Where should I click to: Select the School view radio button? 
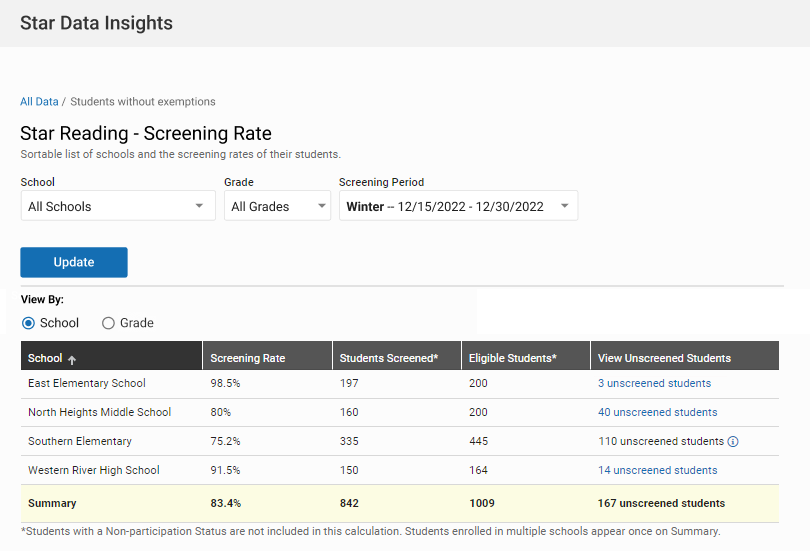coord(28,323)
